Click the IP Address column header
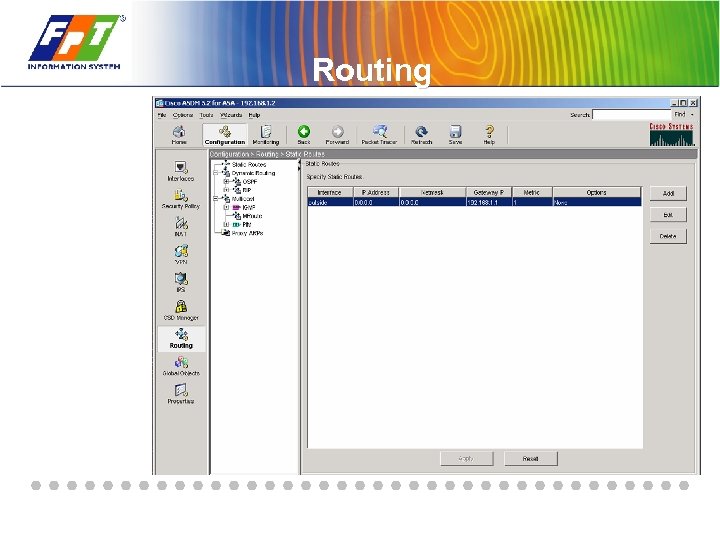This screenshot has height=540, width=720. (376, 192)
